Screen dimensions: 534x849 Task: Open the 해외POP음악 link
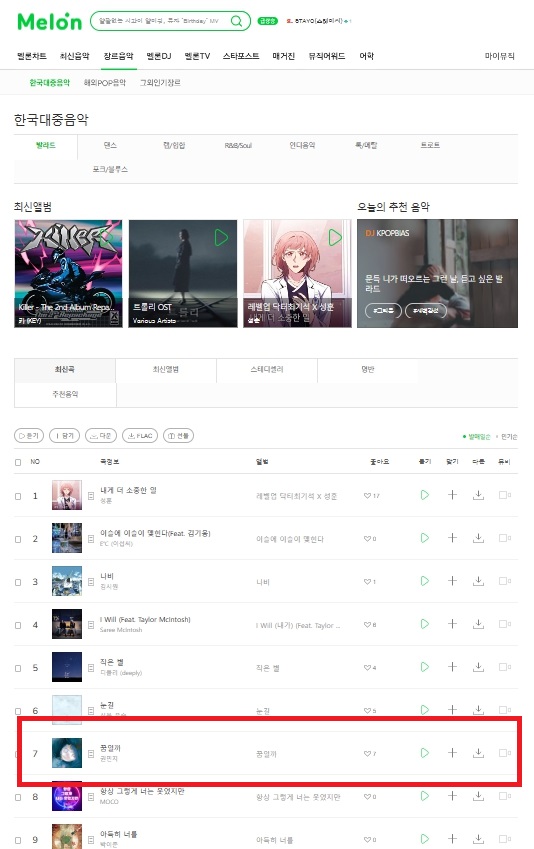105,83
